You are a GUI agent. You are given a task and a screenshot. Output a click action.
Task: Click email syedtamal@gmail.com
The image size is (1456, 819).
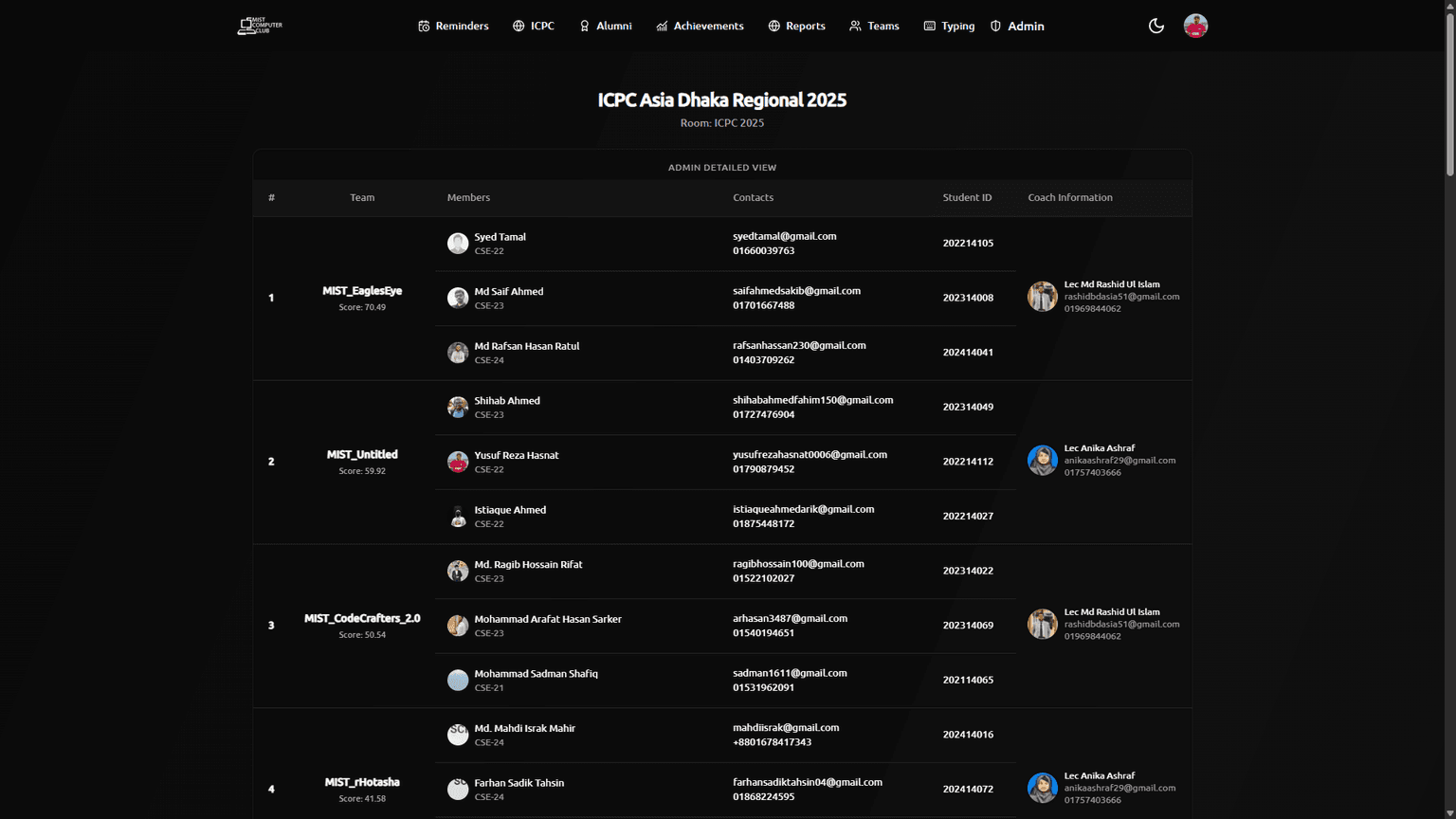785,236
